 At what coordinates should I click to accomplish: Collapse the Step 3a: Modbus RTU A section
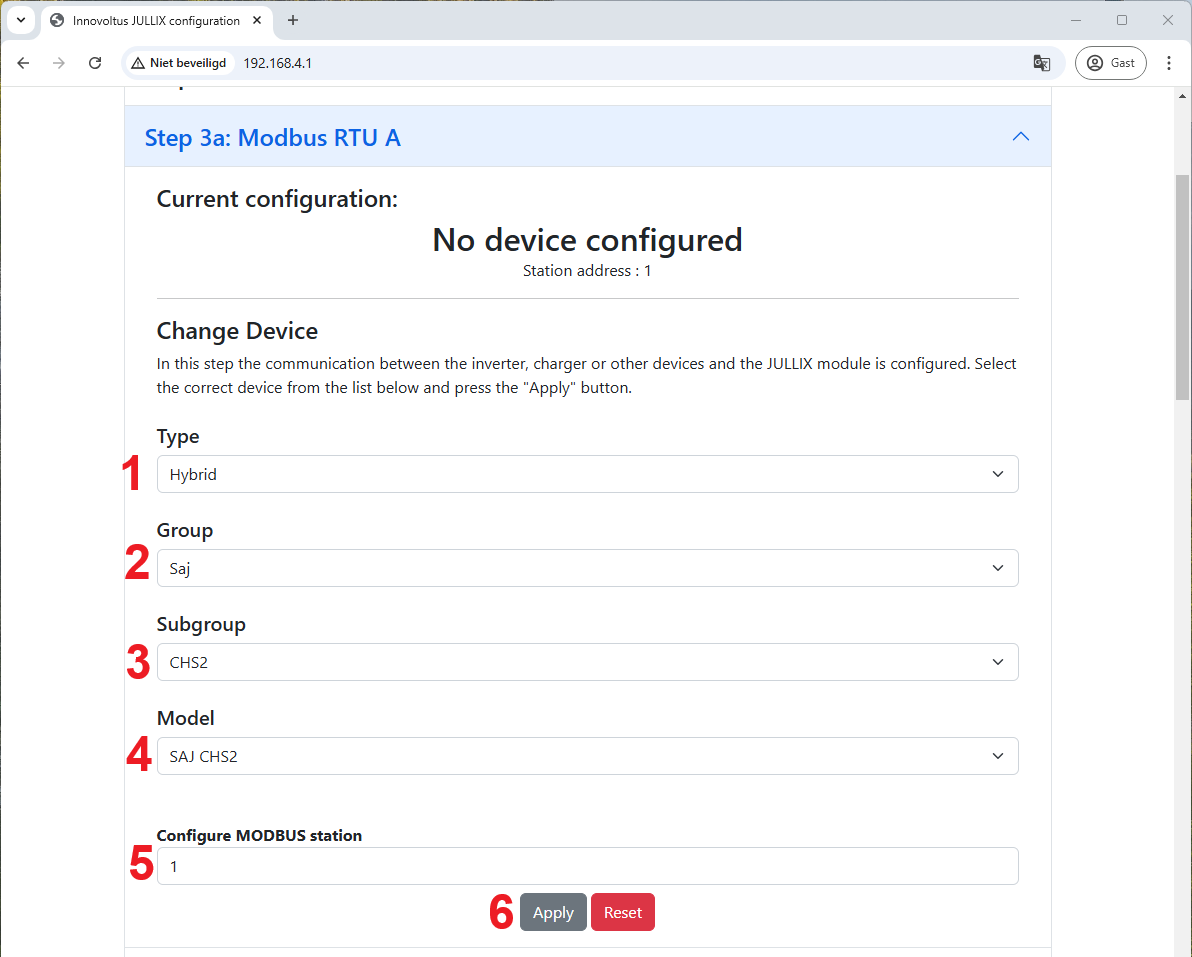pos(588,137)
